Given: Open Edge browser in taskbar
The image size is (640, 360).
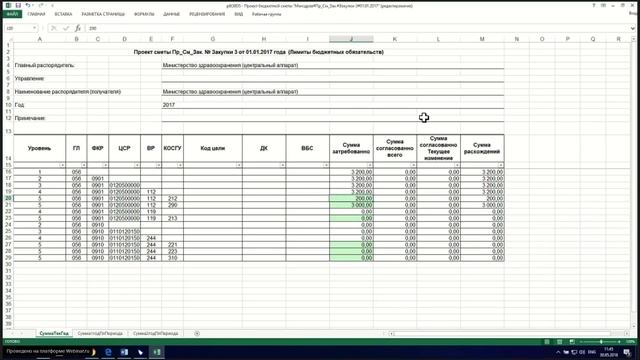Looking at the screenshot, I should 108,352.
